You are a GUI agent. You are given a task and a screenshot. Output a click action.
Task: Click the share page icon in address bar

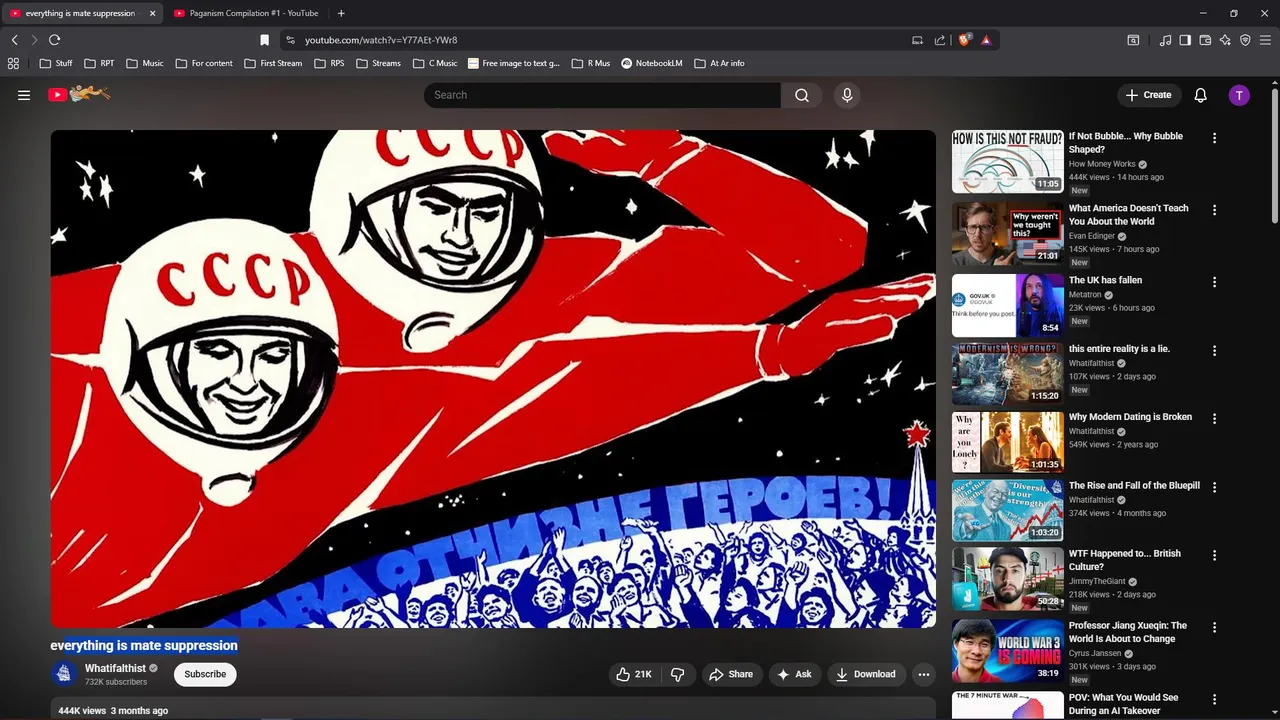(940, 40)
